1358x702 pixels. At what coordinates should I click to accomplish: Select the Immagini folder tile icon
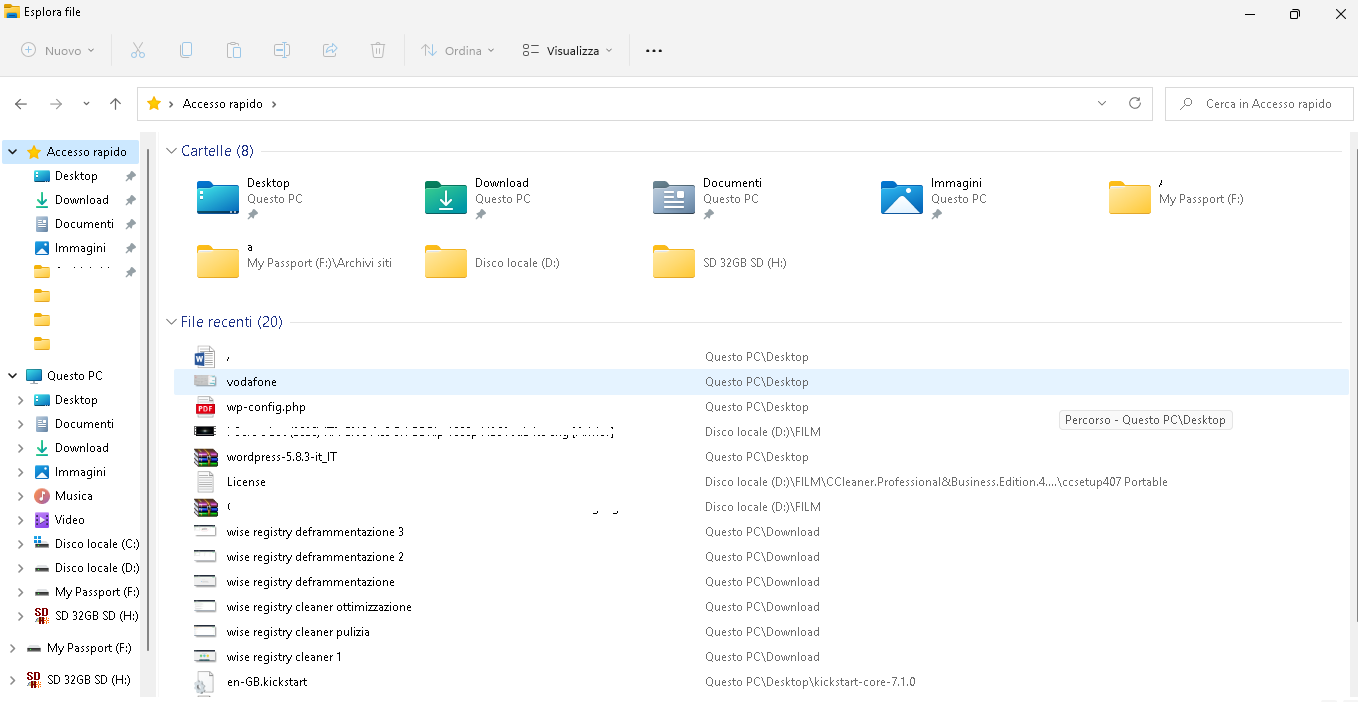point(902,198)
